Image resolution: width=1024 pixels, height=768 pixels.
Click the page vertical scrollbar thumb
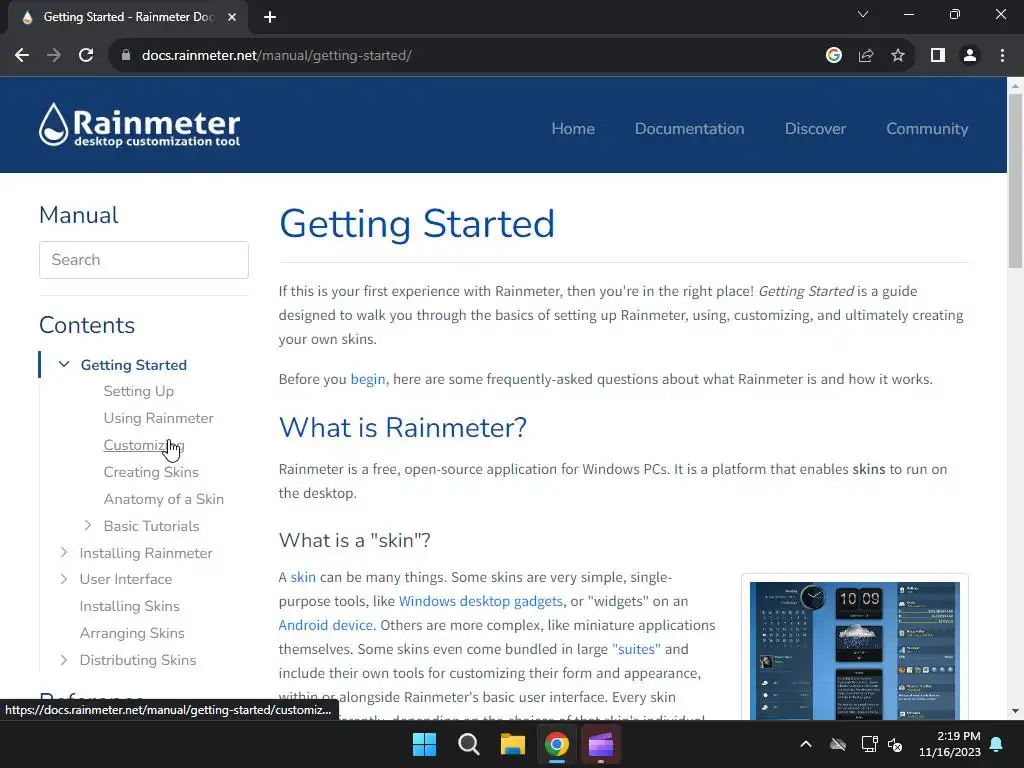[x=1015, y=181]
